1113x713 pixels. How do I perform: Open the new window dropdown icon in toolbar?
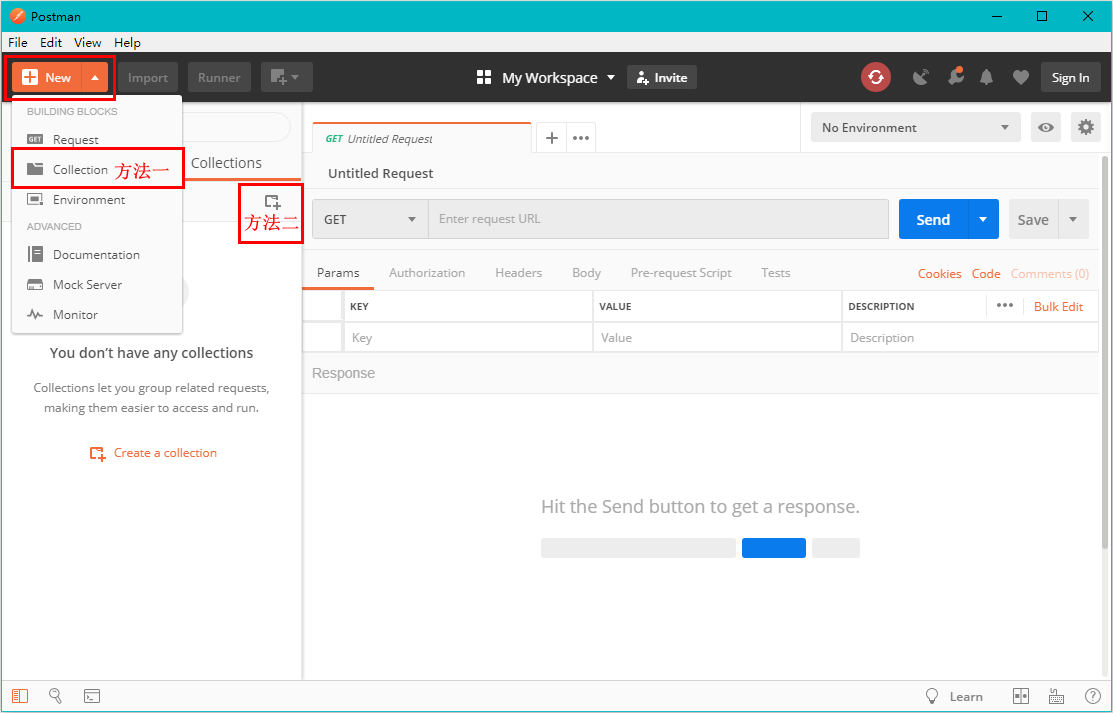tap(287, 77)
